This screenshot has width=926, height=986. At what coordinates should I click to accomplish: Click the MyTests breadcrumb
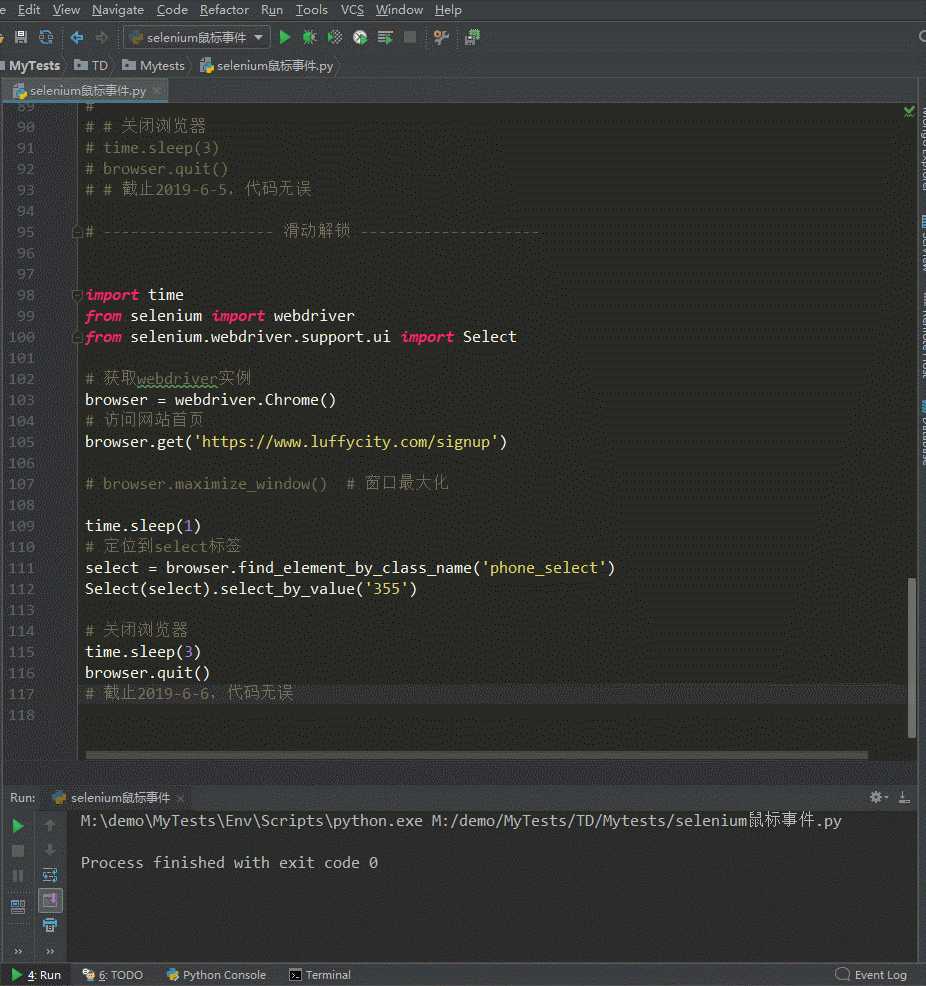31,65
